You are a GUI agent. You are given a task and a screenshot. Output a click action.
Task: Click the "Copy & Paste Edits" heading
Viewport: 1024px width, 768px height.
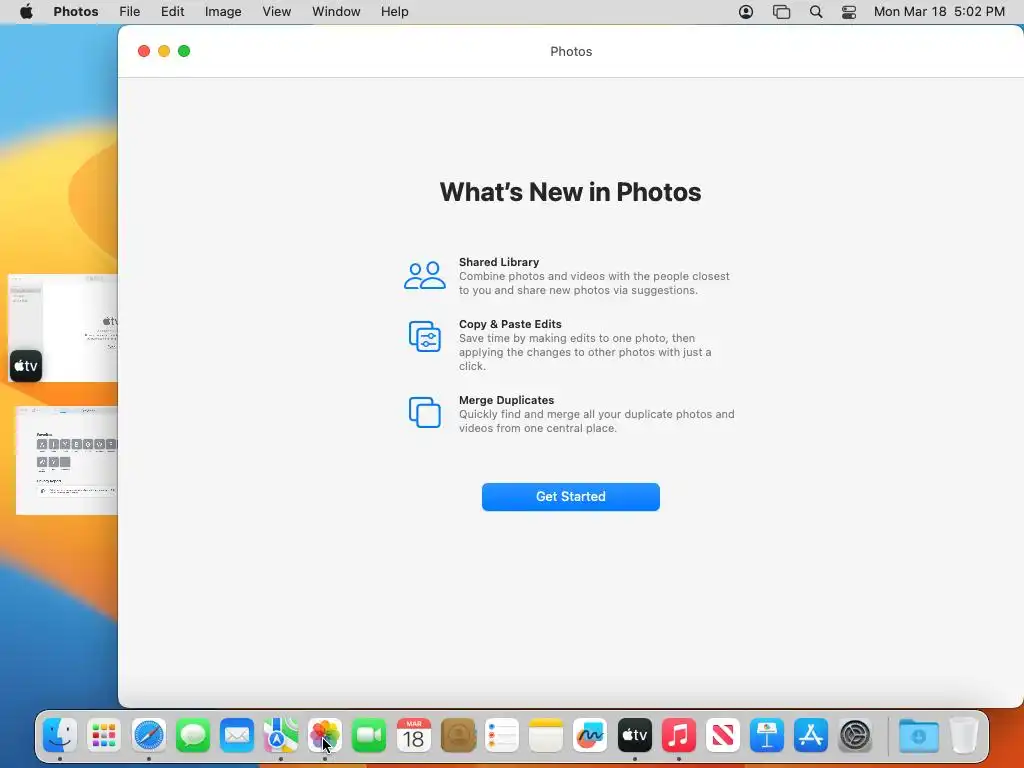(510, 324)
